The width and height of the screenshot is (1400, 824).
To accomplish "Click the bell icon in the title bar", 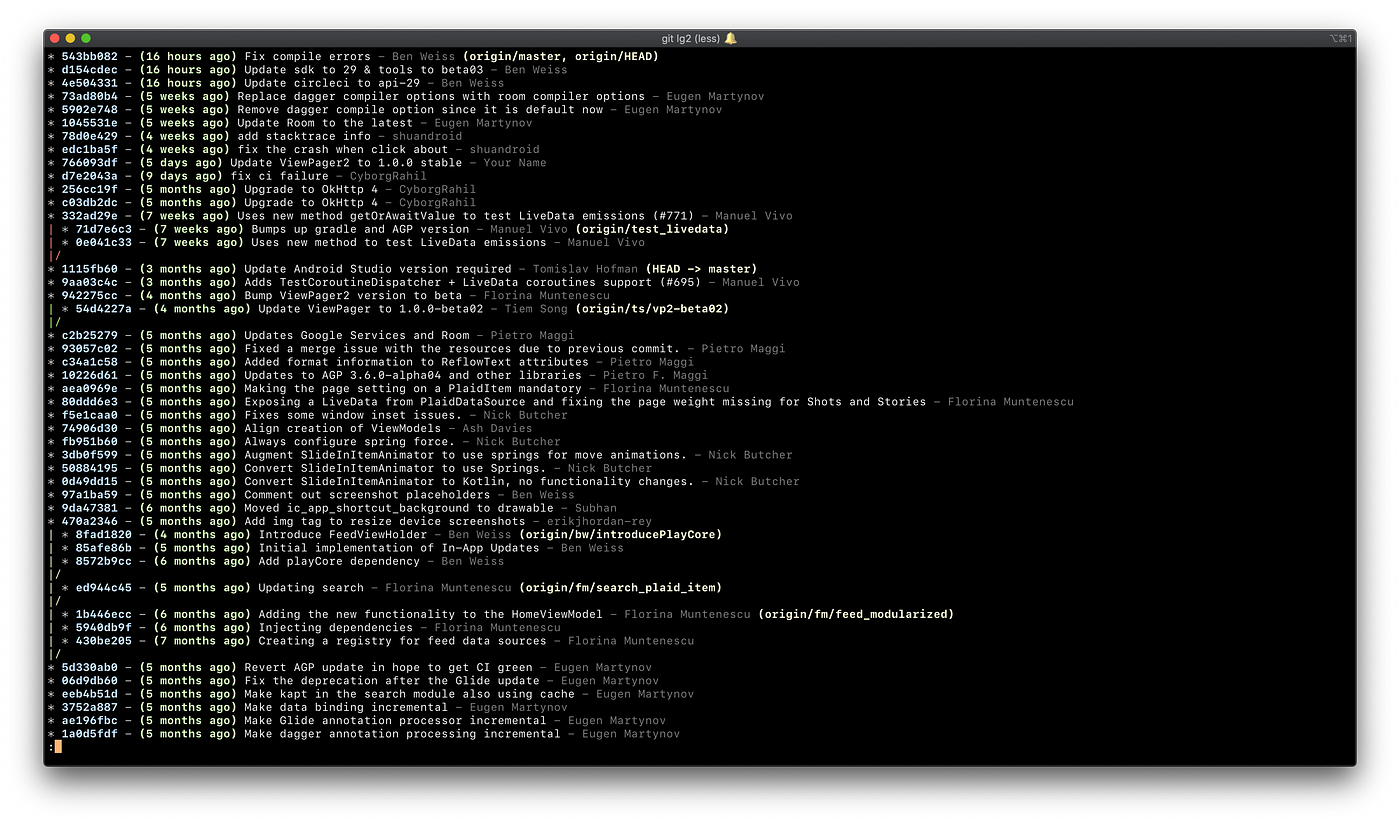I will (x=730, y=38).
